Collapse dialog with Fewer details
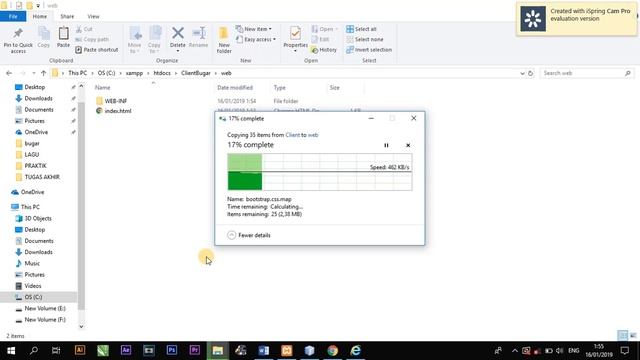This screenshot has height=360, width=640. coord(249,235)
